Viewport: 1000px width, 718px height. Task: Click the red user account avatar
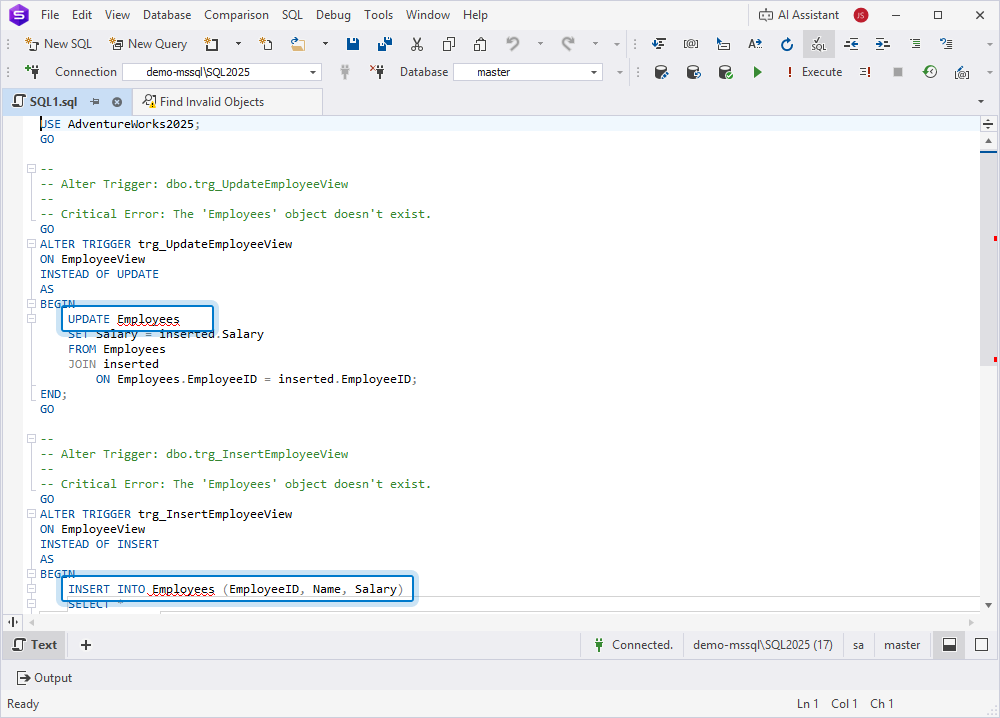point(861,15)
